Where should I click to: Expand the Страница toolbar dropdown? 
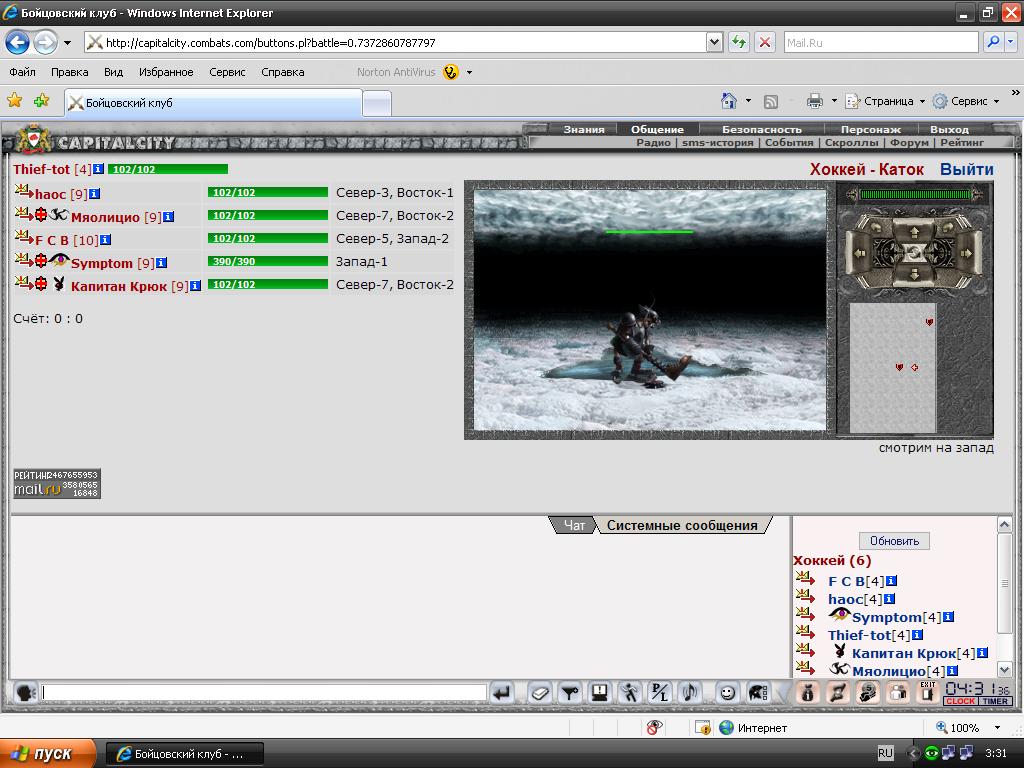point(922,102)
